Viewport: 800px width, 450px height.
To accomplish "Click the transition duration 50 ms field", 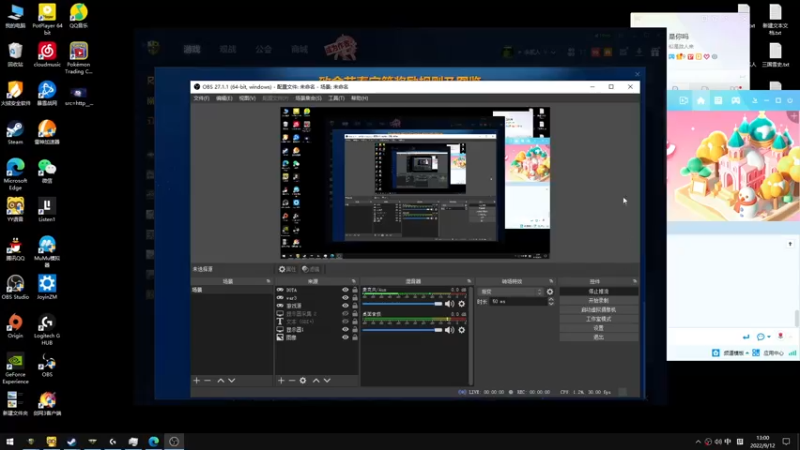I will pyautogui.click(x=518, y=302).
